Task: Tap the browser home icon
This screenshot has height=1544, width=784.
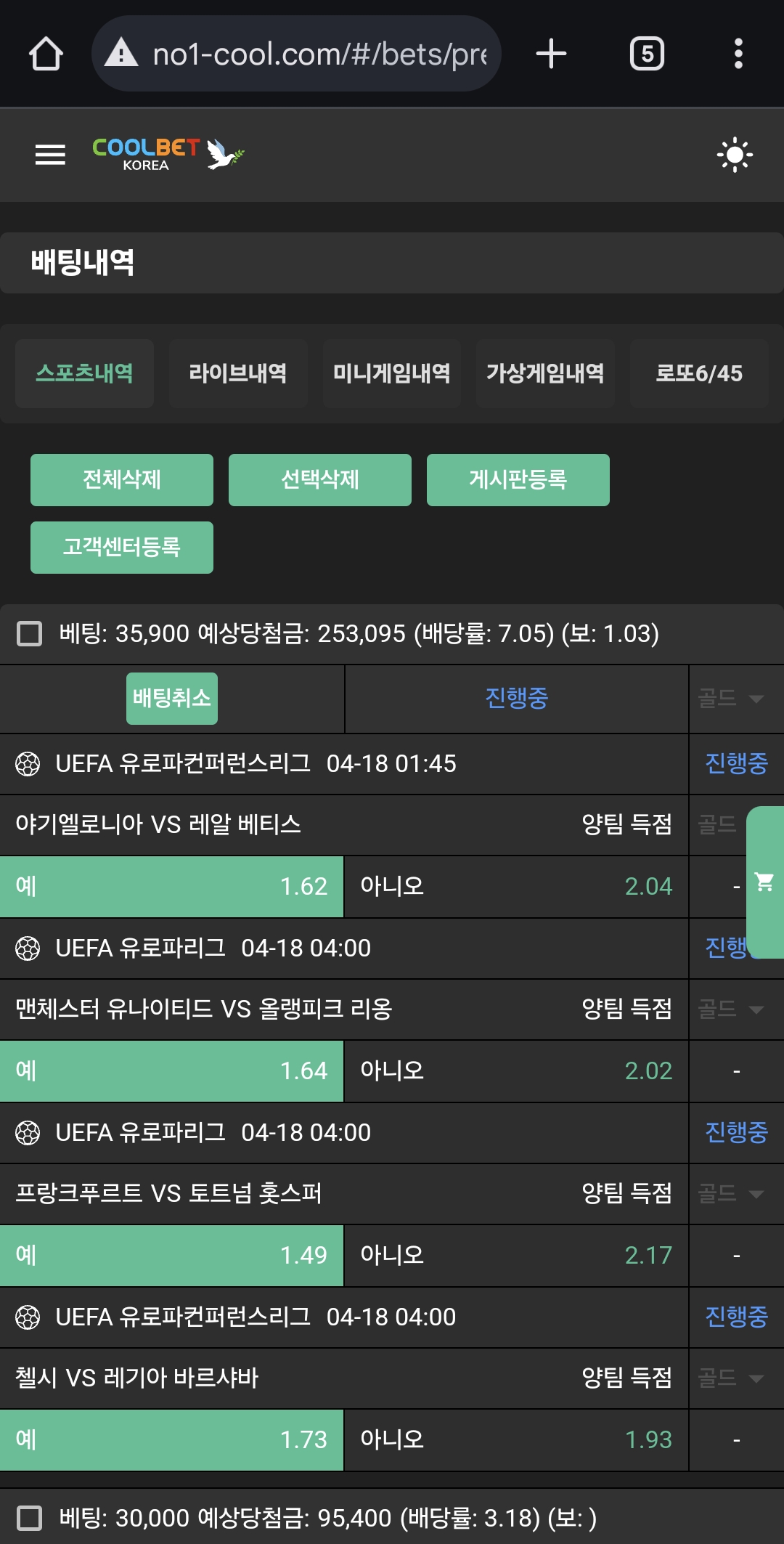Action: coord(46,54)
